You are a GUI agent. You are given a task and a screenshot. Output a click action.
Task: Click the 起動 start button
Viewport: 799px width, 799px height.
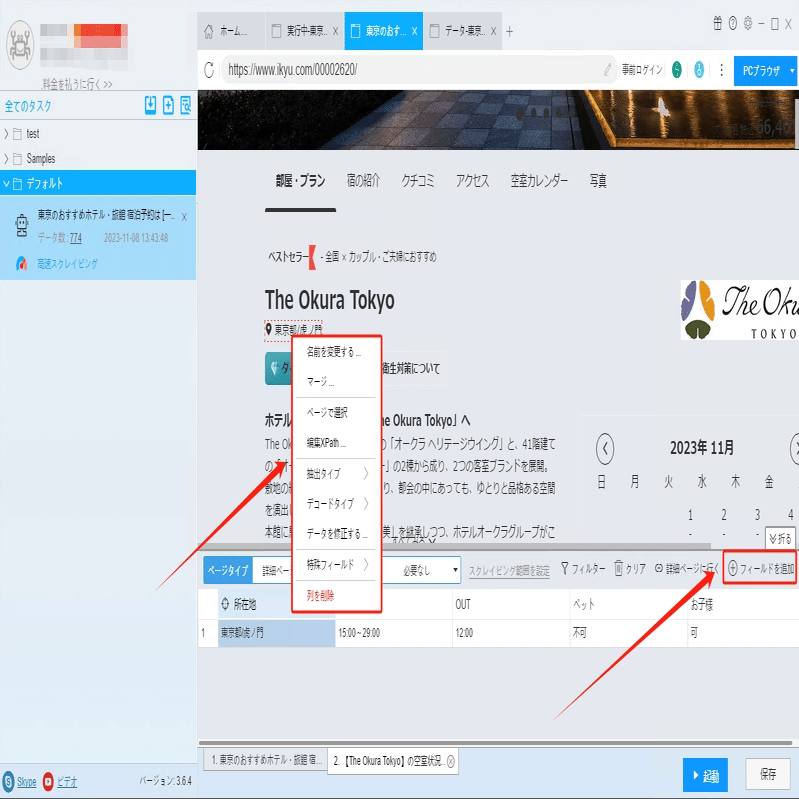[x=705, y=776]
